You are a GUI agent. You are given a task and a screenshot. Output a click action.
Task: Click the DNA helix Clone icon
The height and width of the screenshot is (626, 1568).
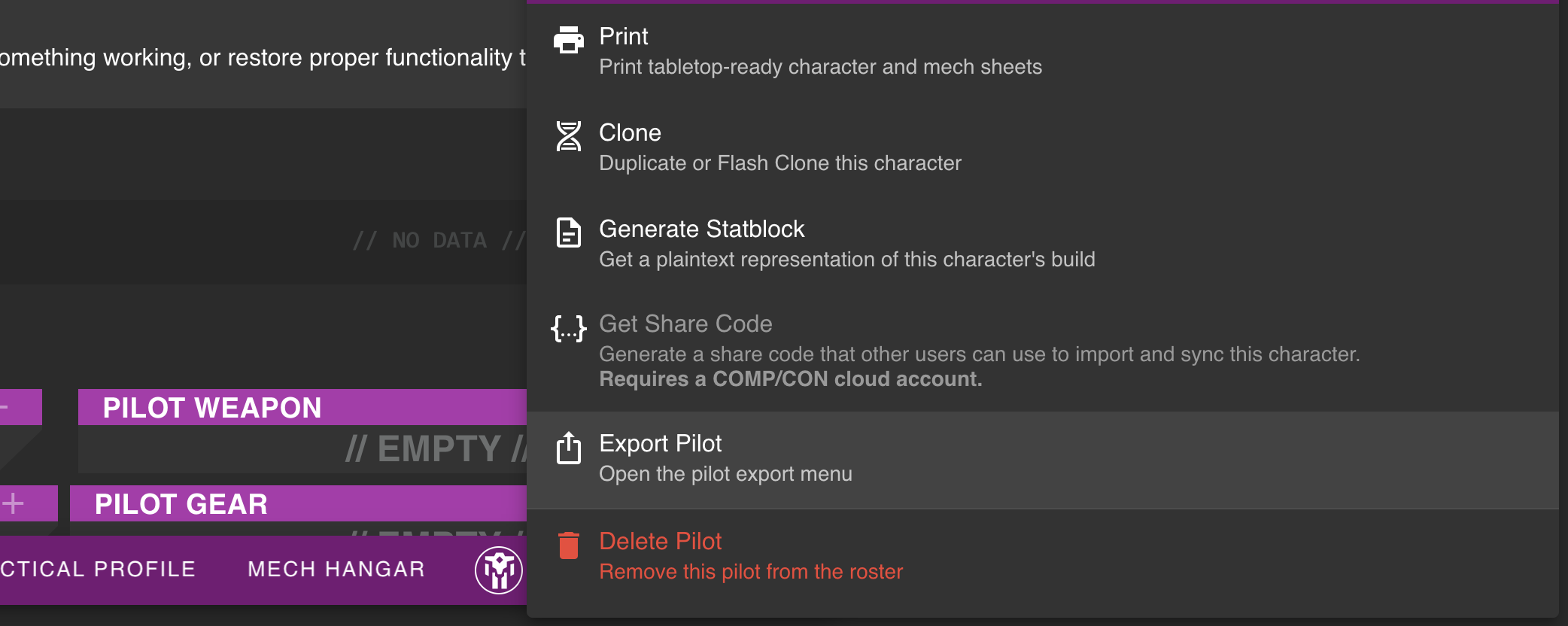click(x=569, y=136)
